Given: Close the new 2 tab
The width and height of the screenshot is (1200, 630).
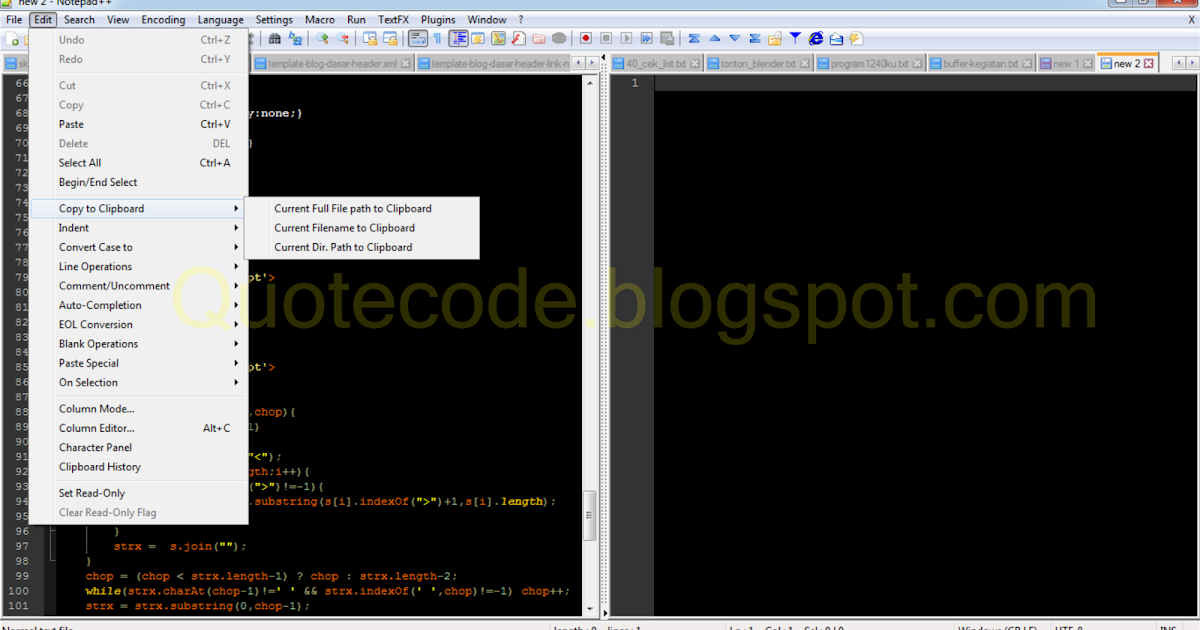Looking at the screenshot, I should click(1149, 63).
